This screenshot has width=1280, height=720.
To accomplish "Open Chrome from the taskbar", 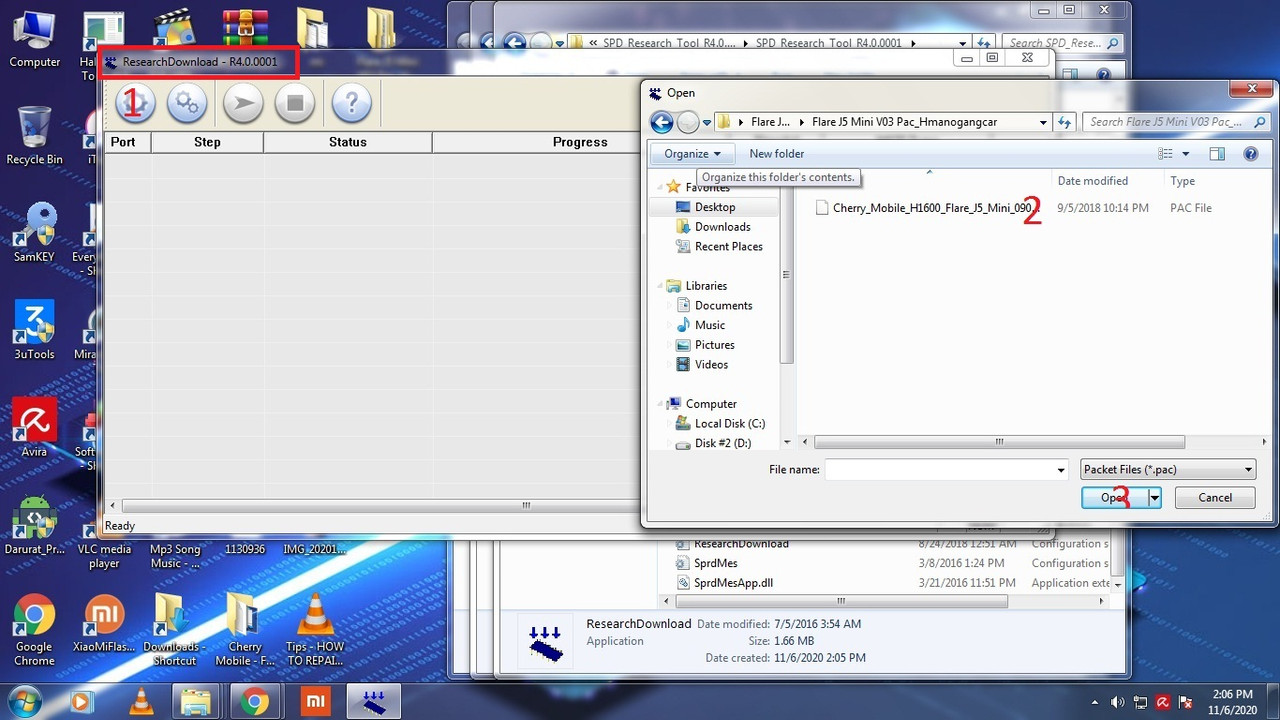I will 254,701.
